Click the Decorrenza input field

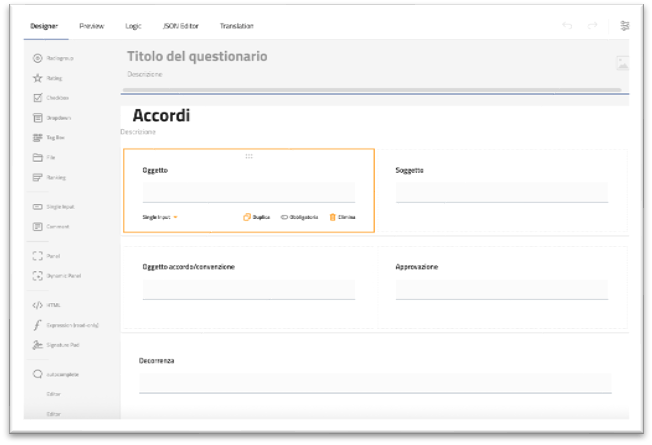(x=375, y=383)
